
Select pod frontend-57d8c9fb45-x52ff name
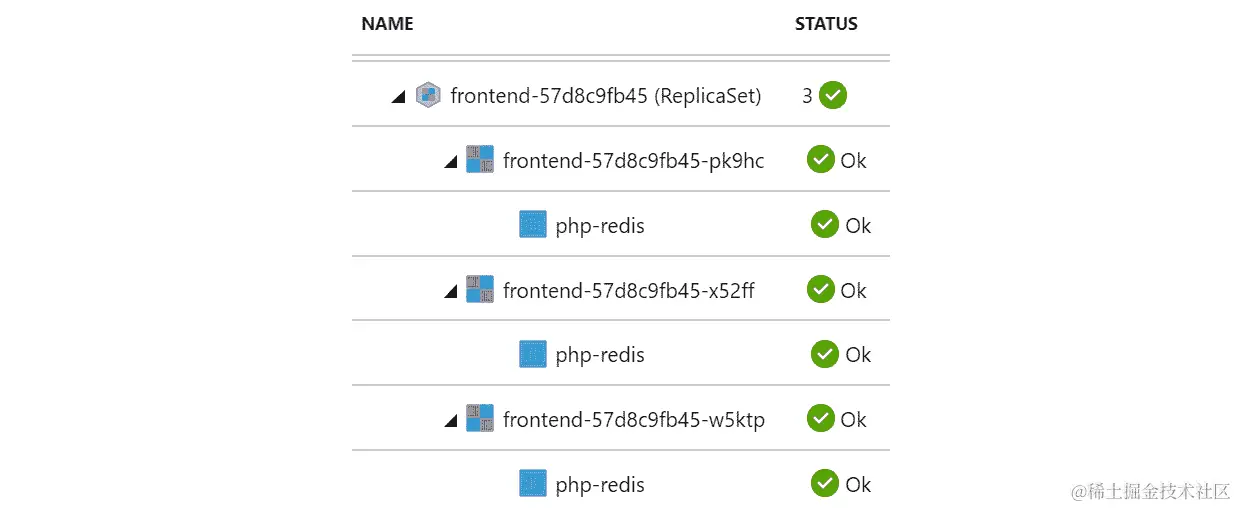[629, 290]
